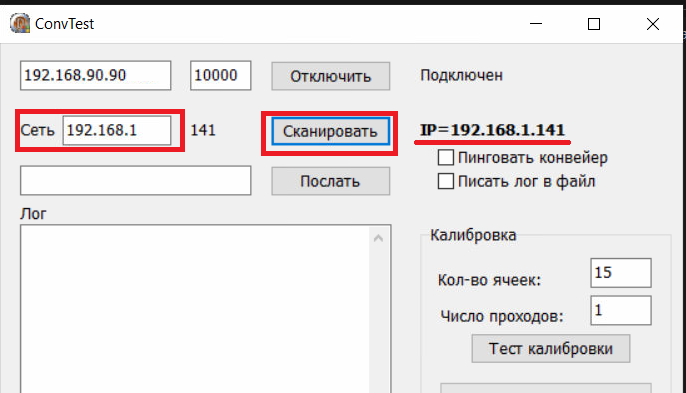This screenshot has width=686, height=393.
Task: Disconnect using the Отключить button
Action: click(331, 76)
